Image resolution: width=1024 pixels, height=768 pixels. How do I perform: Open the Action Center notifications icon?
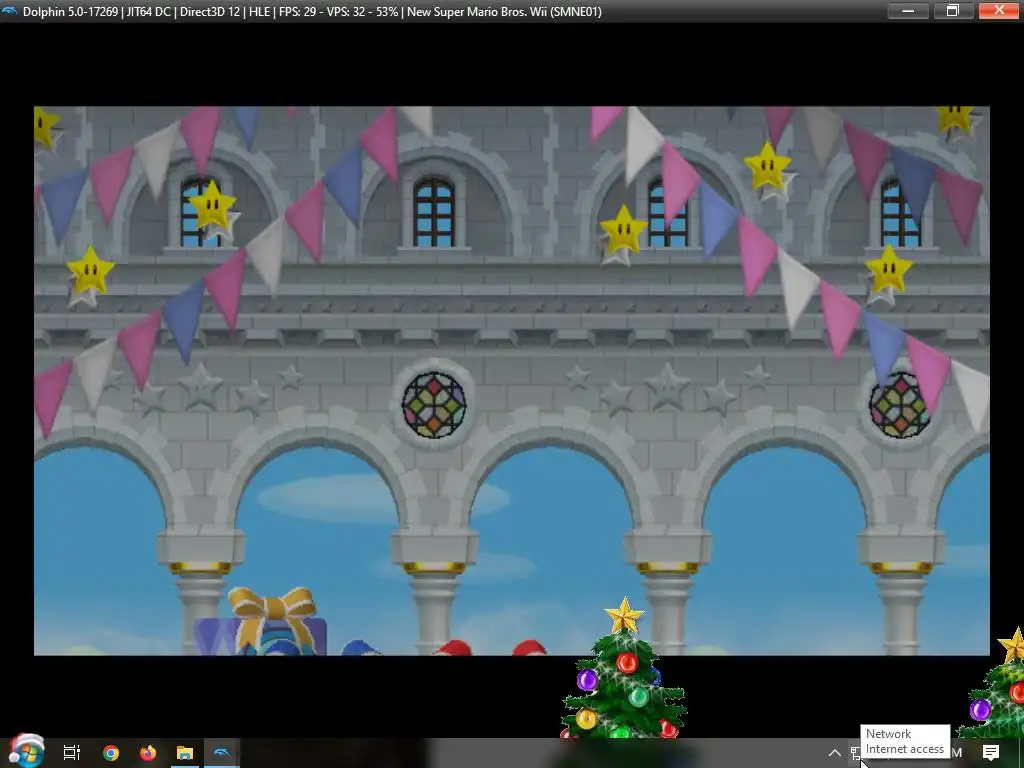tap(991, 753)
